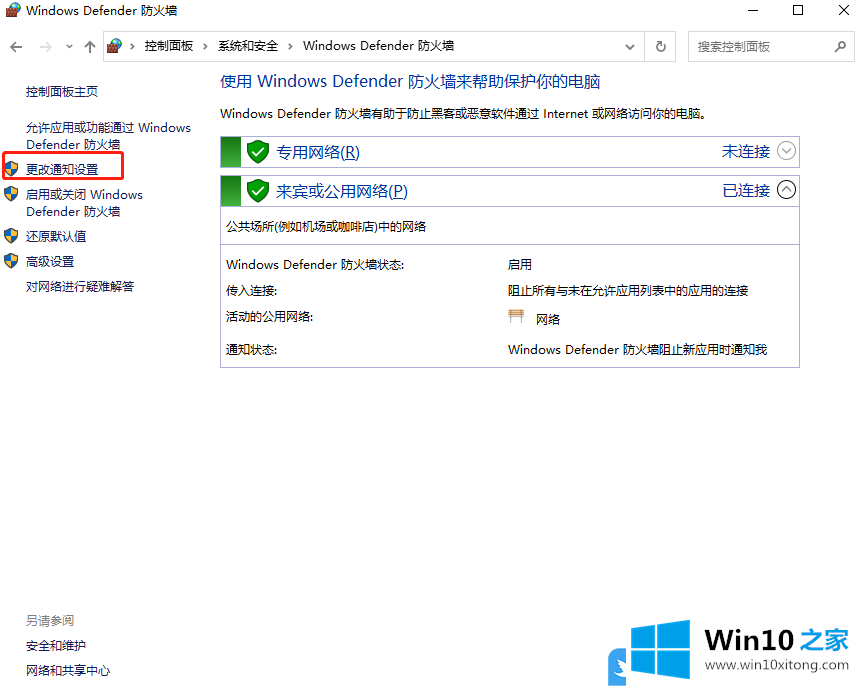Click the network bench icon beside 网络
The image size is (861, 691).
[516, 316]
